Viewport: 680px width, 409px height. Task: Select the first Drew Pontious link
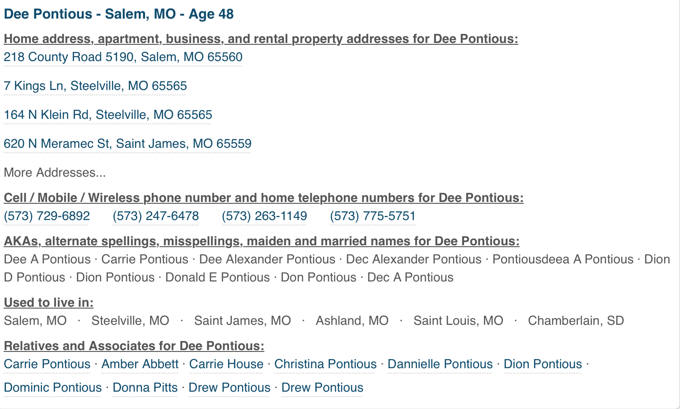(229, 387)
